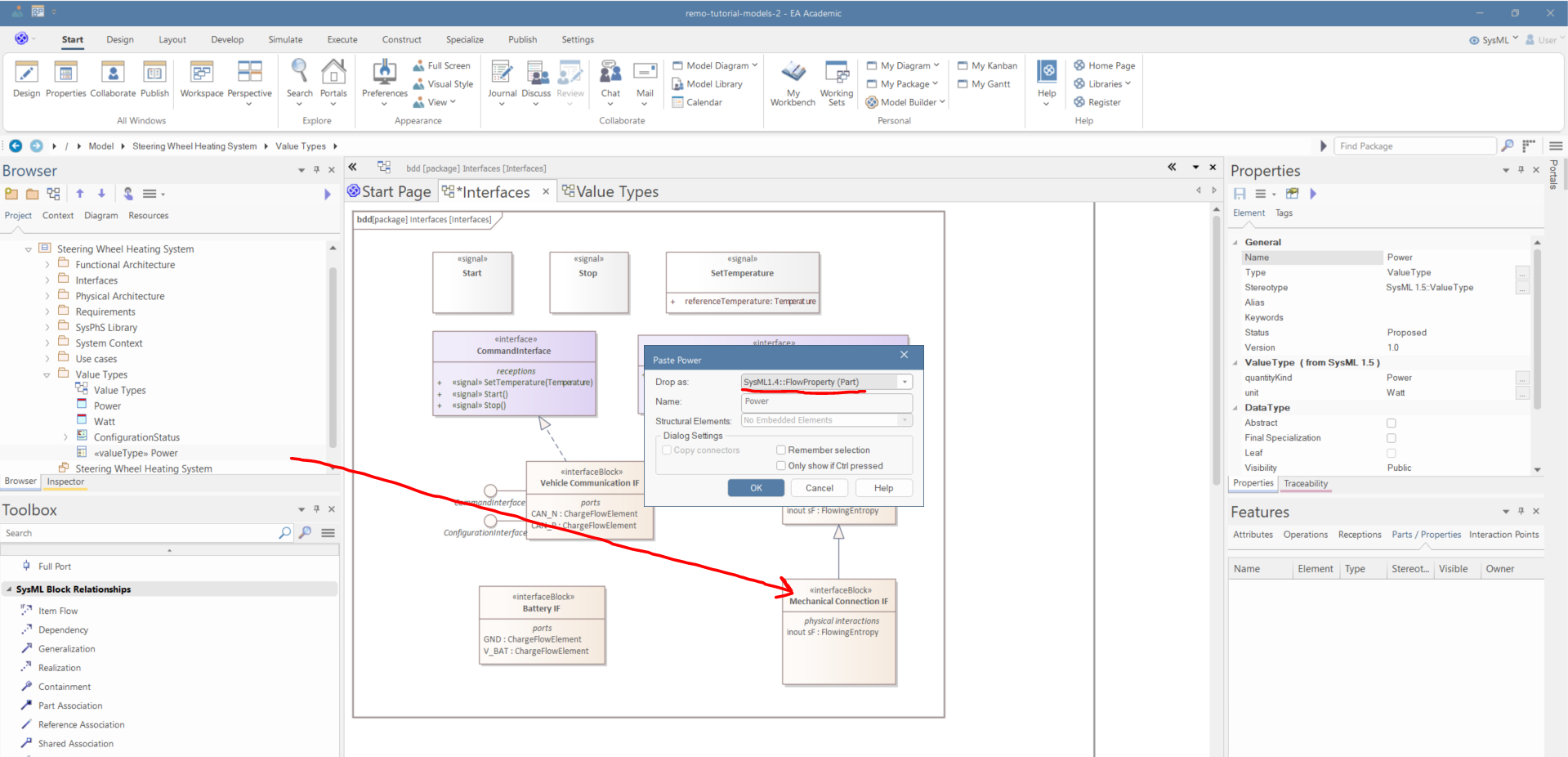The height and width of the screenshot is (757, 1568).
Task: Click OK in Paste Power dialog
Action: click(x=756, y=488)
